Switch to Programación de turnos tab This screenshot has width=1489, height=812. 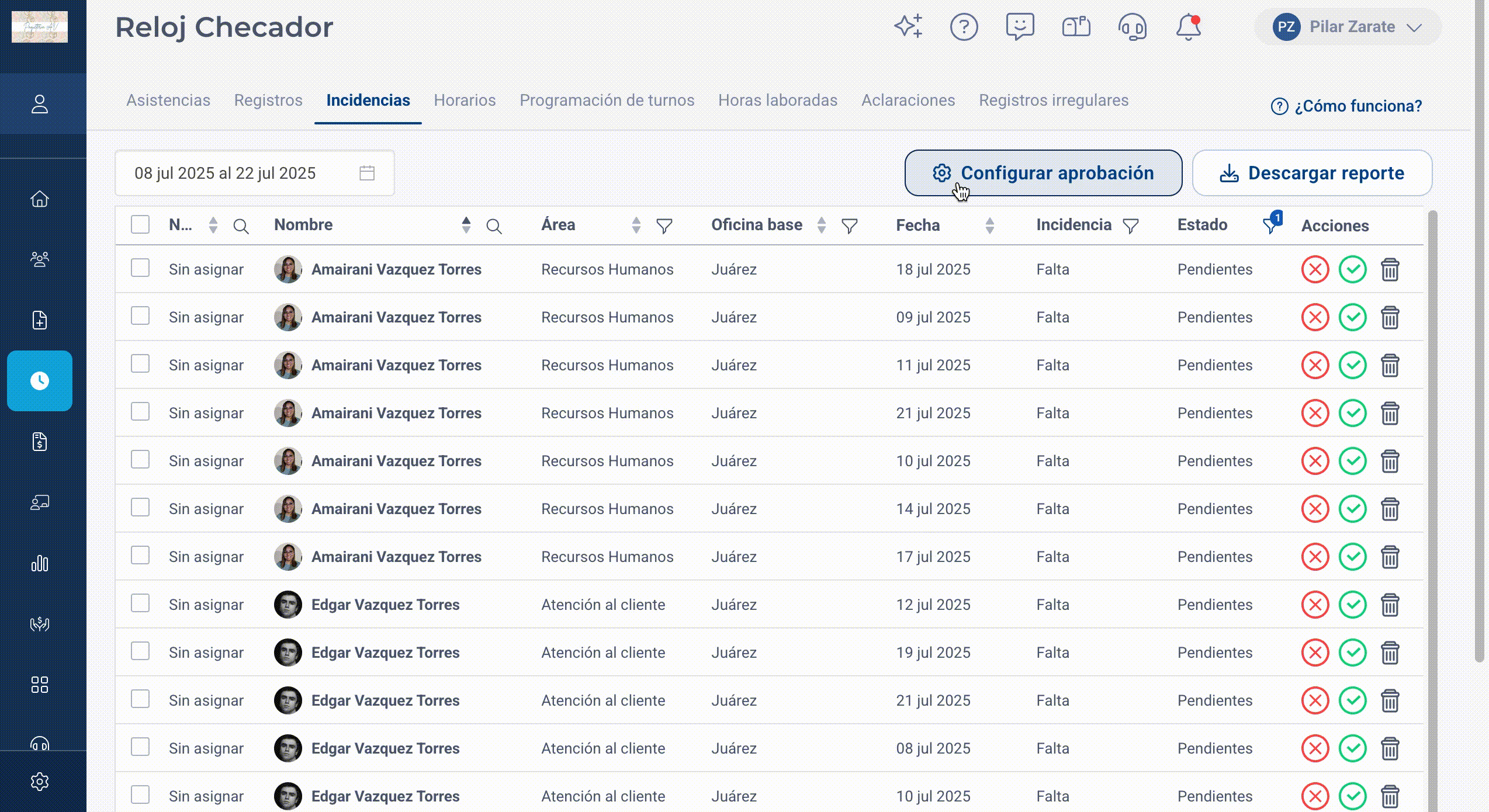click(x=607, y=100)
